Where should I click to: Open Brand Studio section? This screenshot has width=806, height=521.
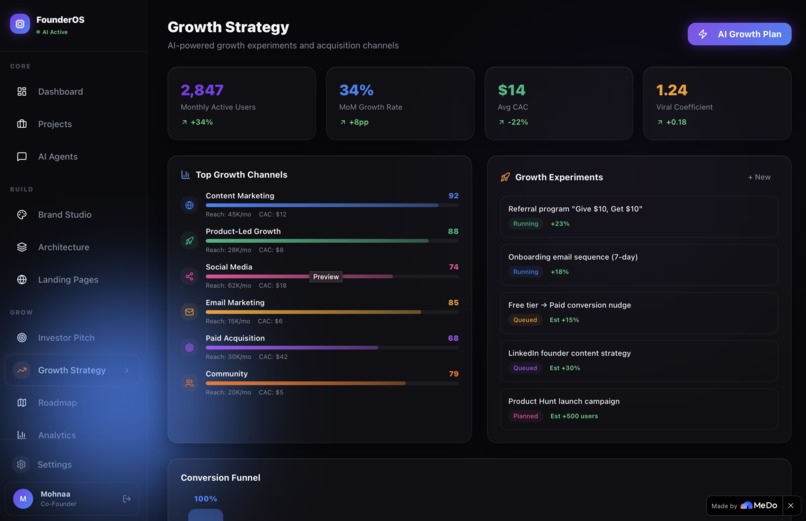72,214
